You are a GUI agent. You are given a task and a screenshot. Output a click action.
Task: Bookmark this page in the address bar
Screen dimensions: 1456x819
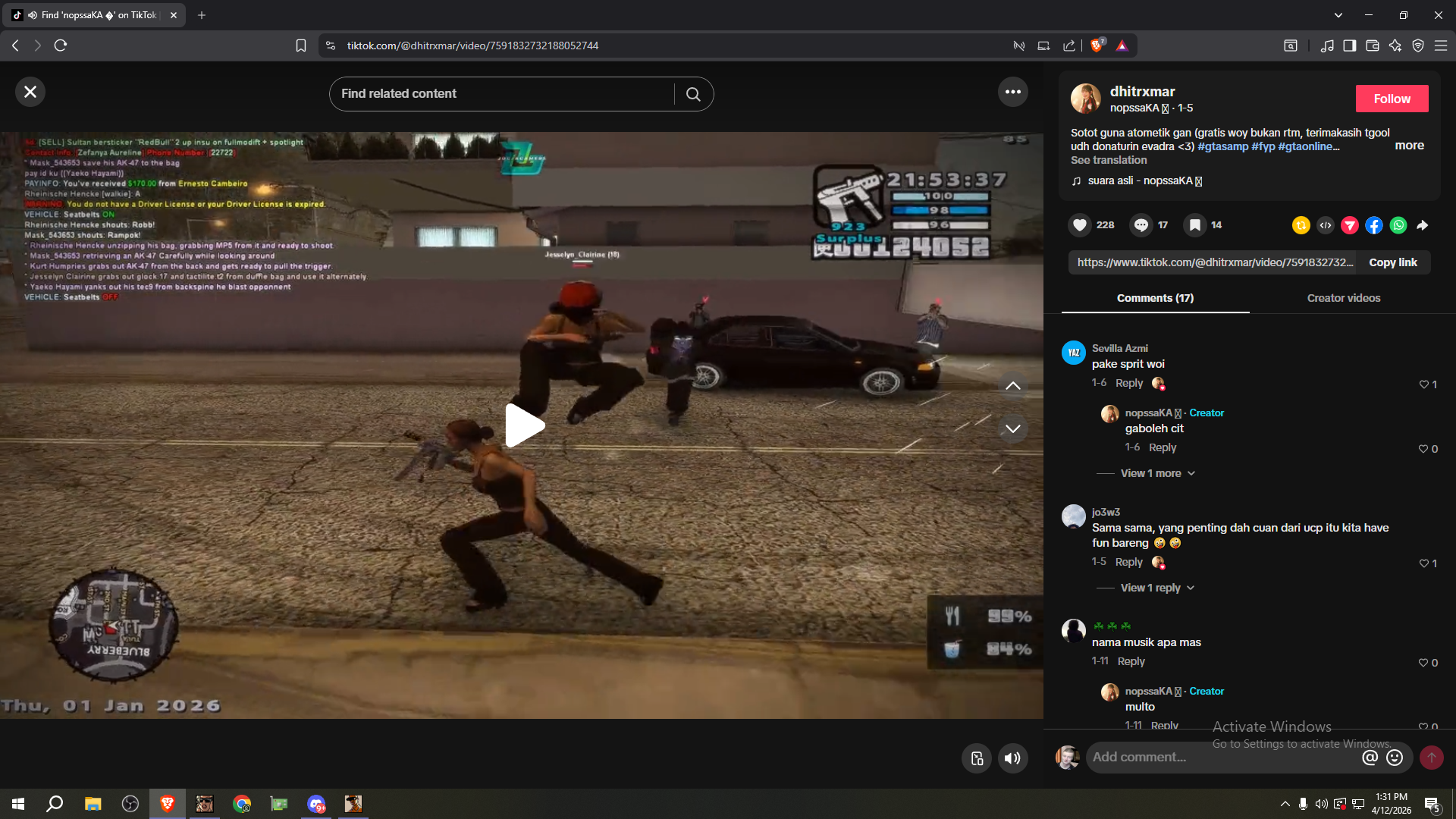coord(301,45)
